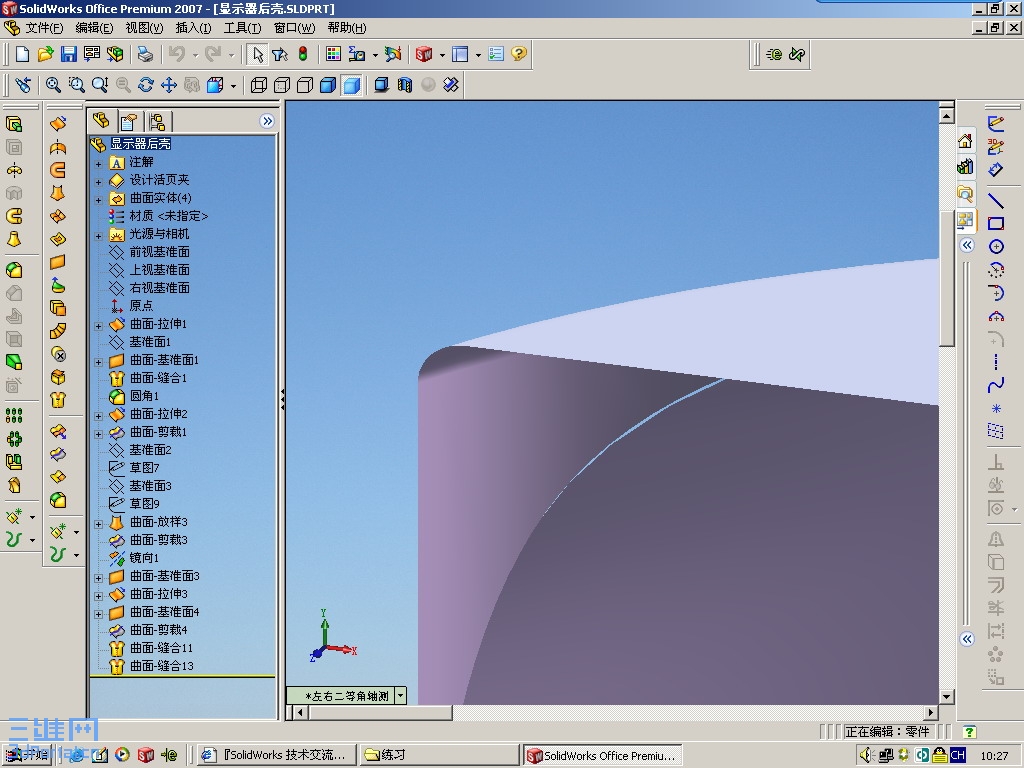Switch to Hidden Lines Visible mode
Viewport: 1024px width, 768px height.
coord(281,85)
